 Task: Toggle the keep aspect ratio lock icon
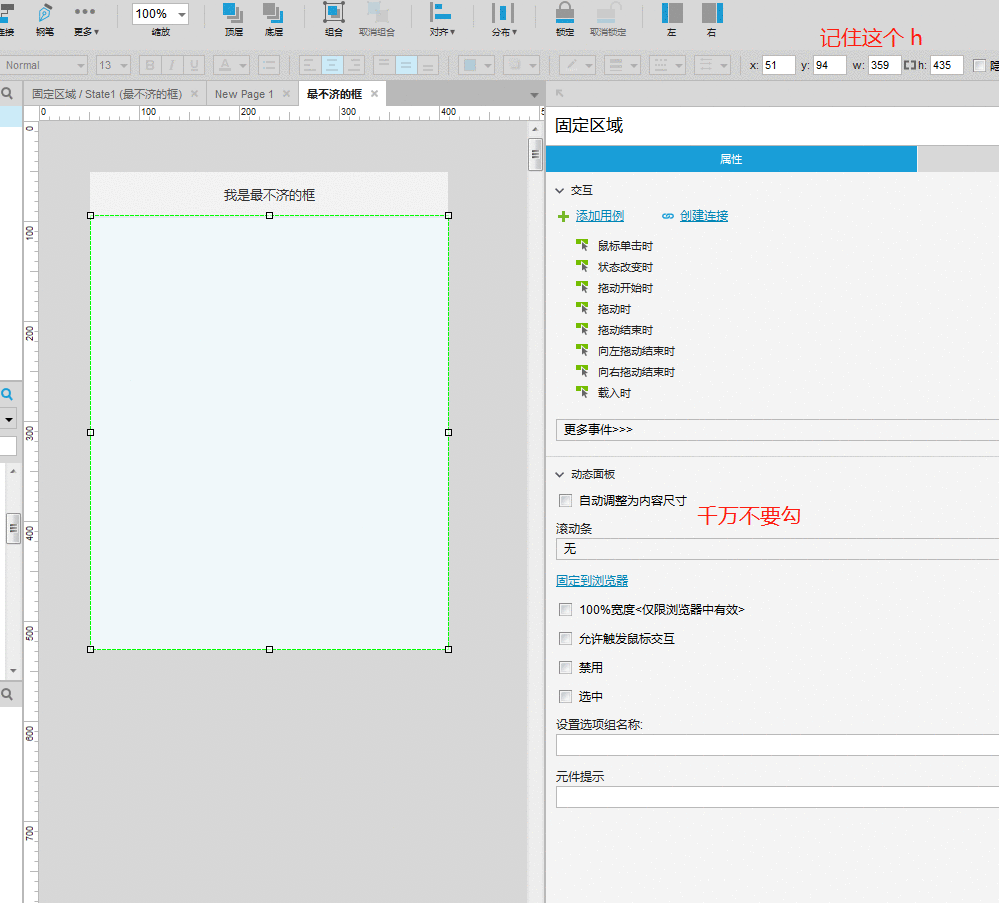(909, 65)
